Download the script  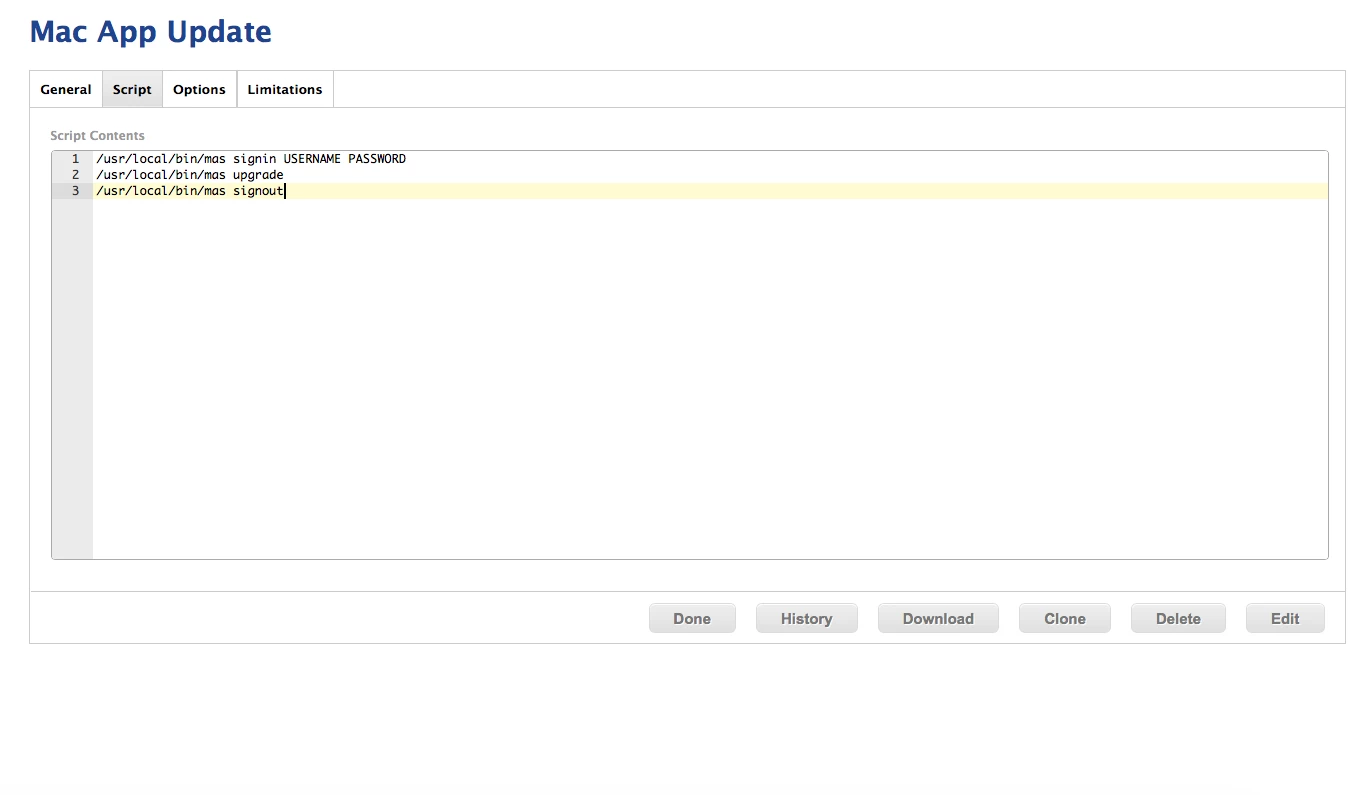(938, 618)
